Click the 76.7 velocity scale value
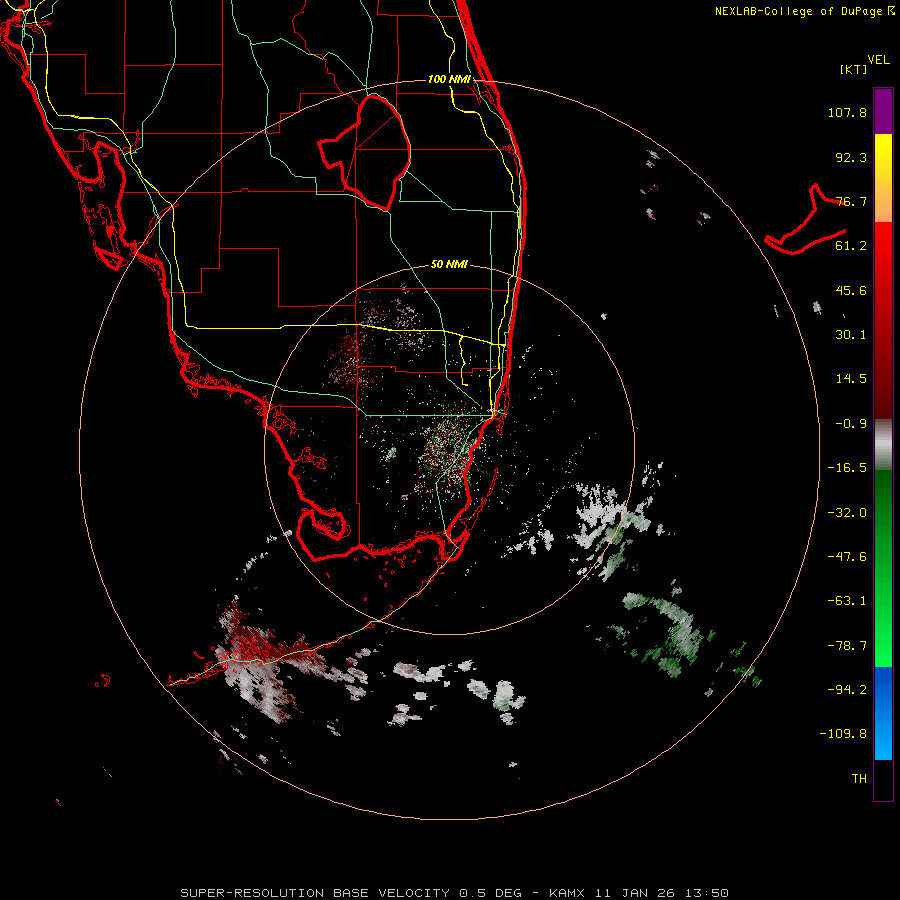 (x=851, y=201)
